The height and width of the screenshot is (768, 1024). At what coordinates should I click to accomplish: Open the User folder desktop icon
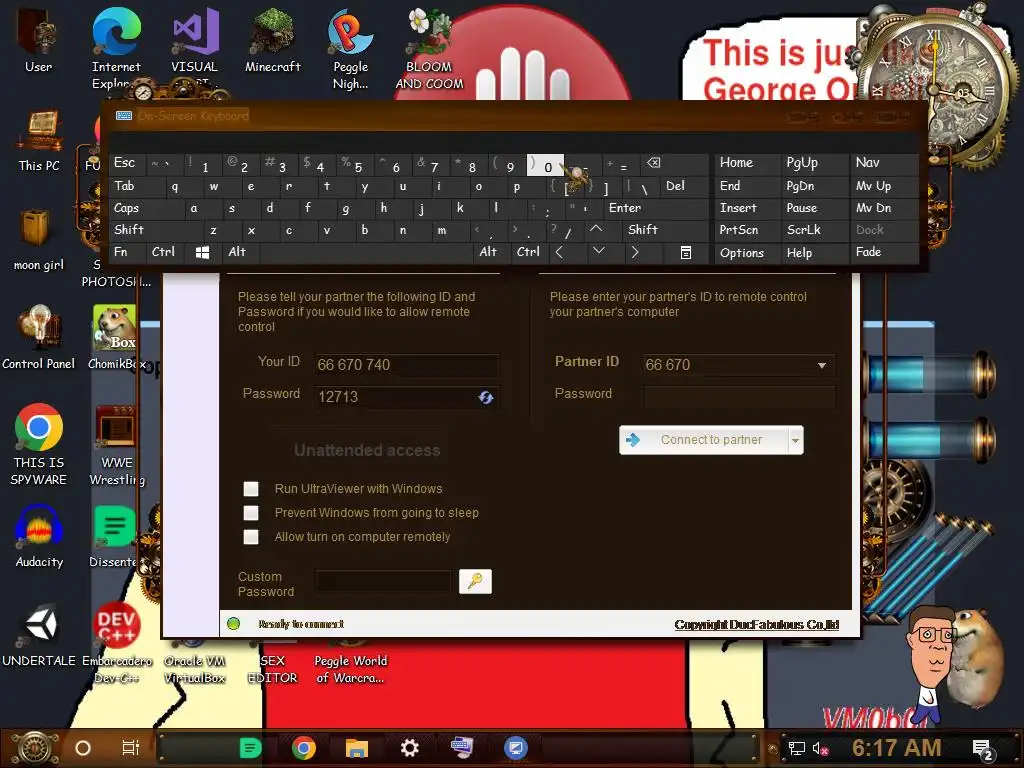tap(39, 40)
